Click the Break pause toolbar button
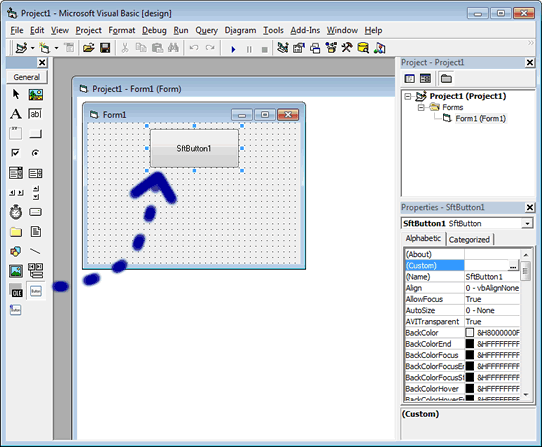542x447 pixels. (249, 49)
